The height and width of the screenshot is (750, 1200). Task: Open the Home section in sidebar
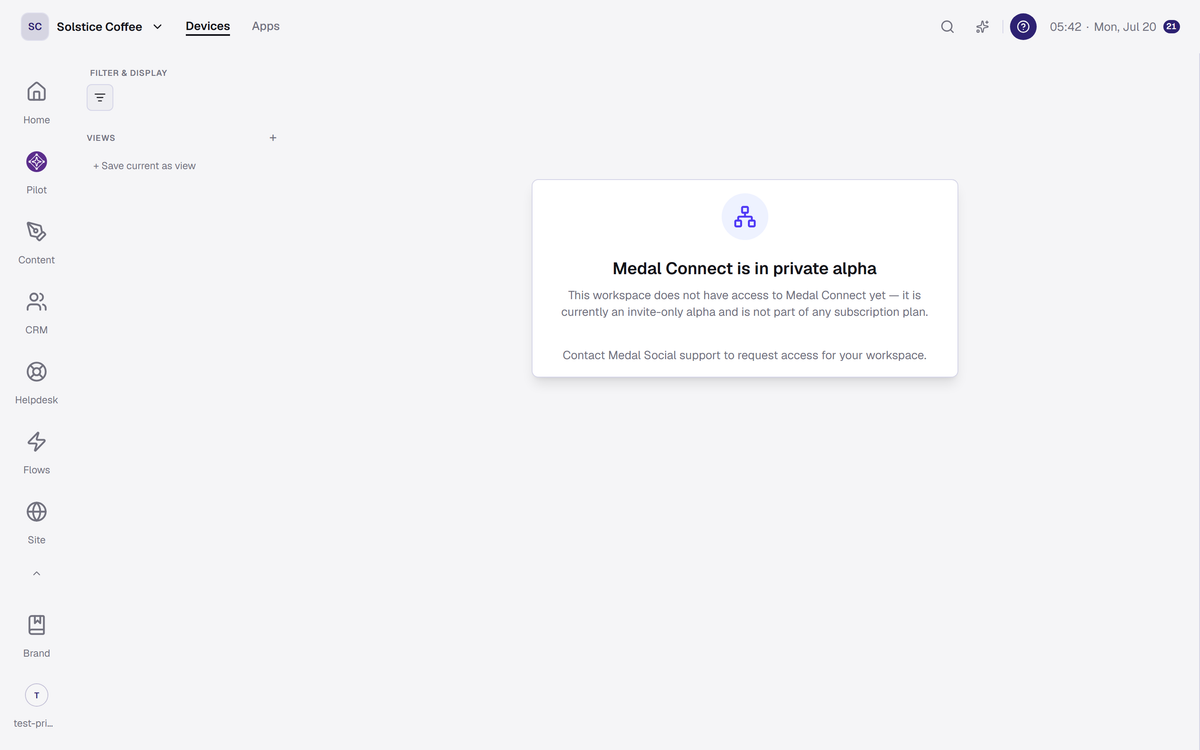[x=36, y=102]
